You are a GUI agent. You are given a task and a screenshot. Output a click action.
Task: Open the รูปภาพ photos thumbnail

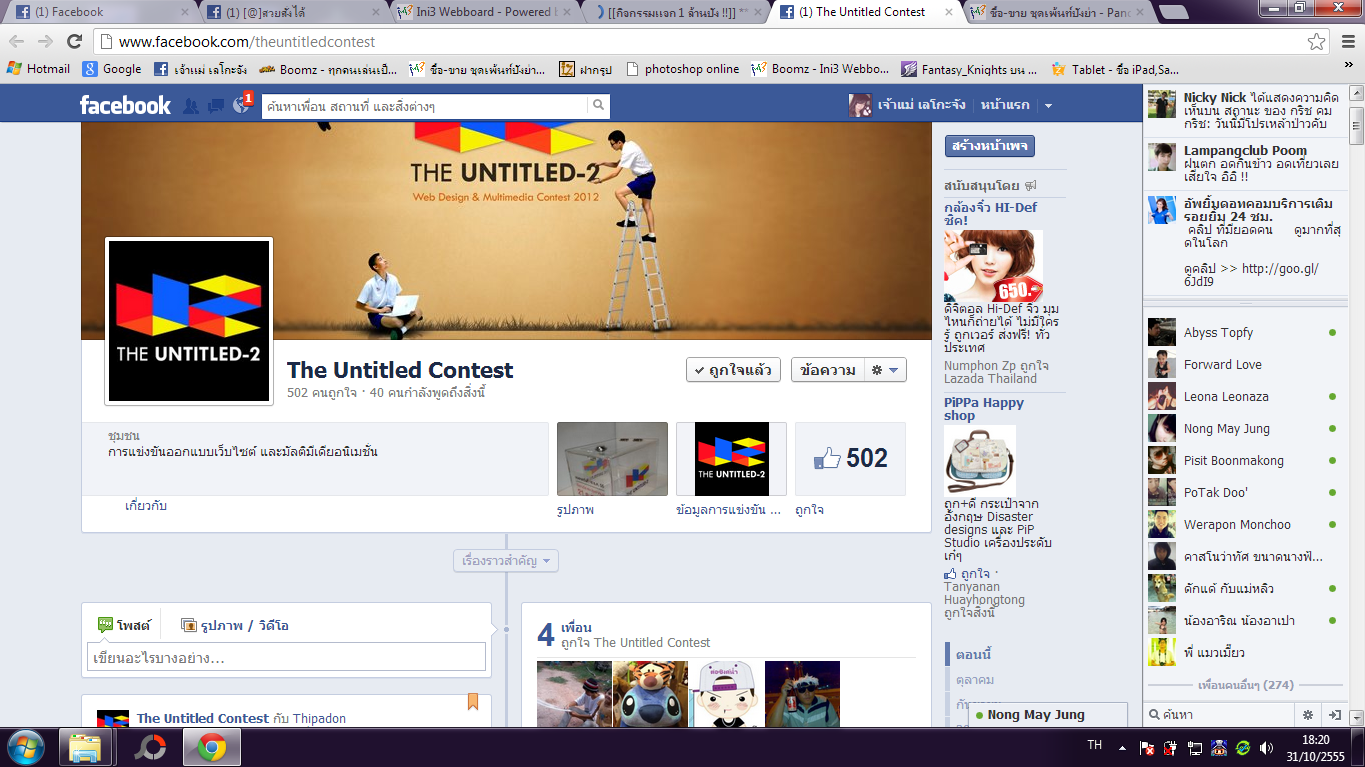[x=612, y=459]
